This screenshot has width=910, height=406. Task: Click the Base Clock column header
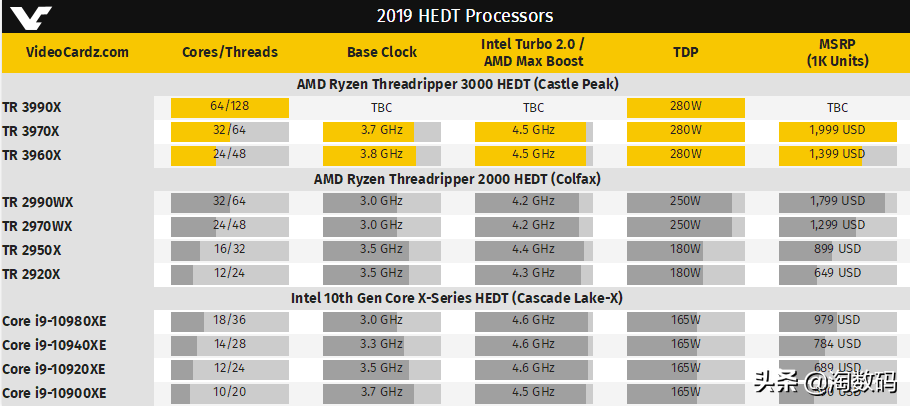[382, 52]
